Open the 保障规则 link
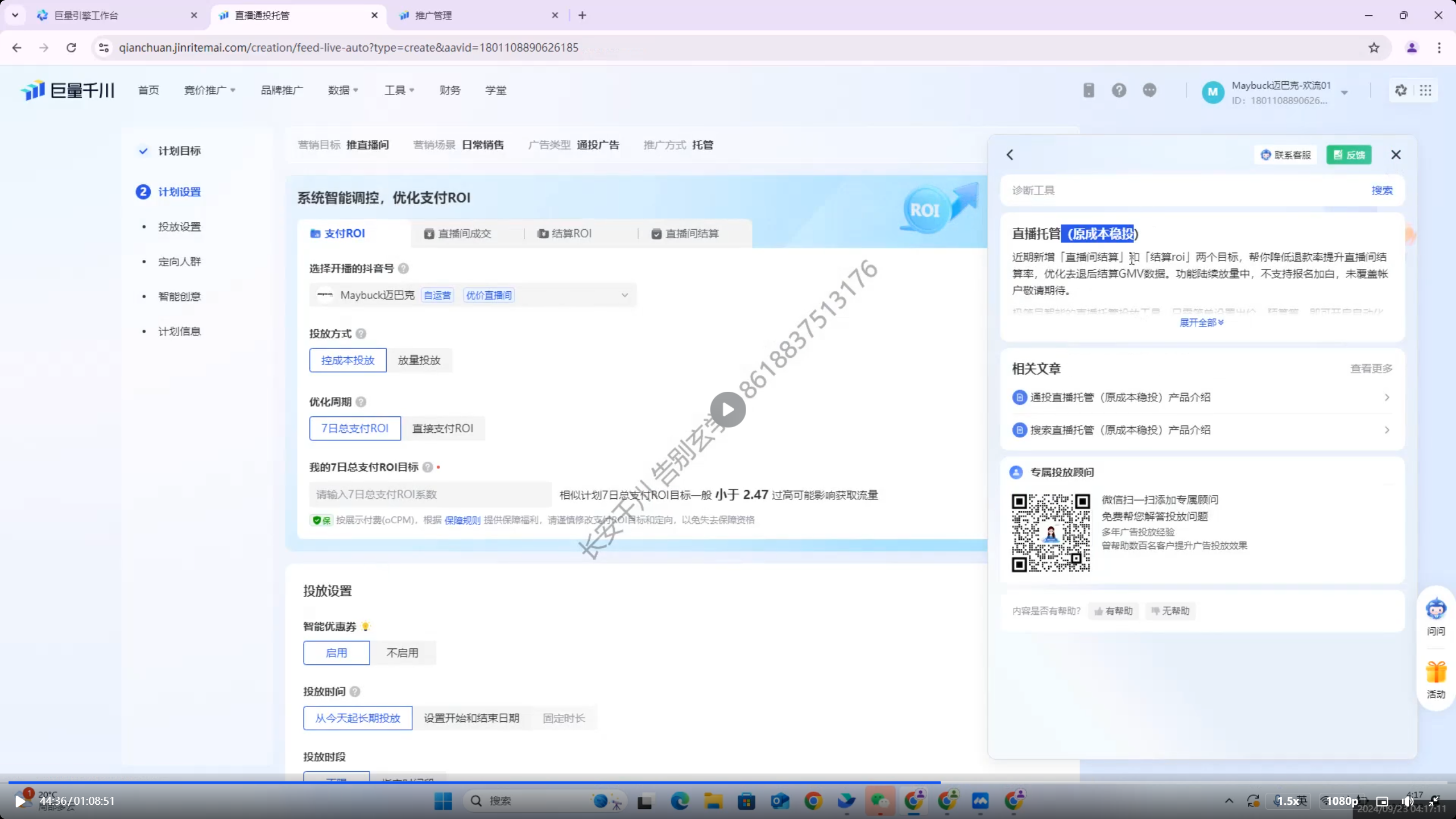1456x819 pixels. 462,520
